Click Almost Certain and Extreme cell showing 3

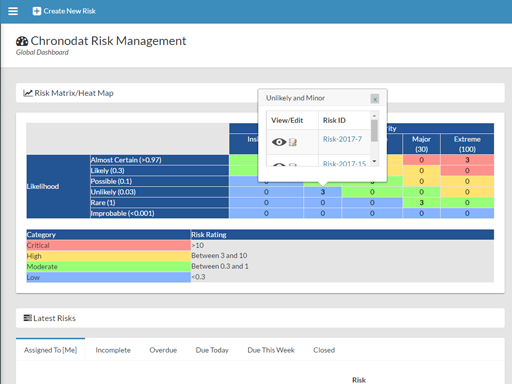[x=467, y=160]
